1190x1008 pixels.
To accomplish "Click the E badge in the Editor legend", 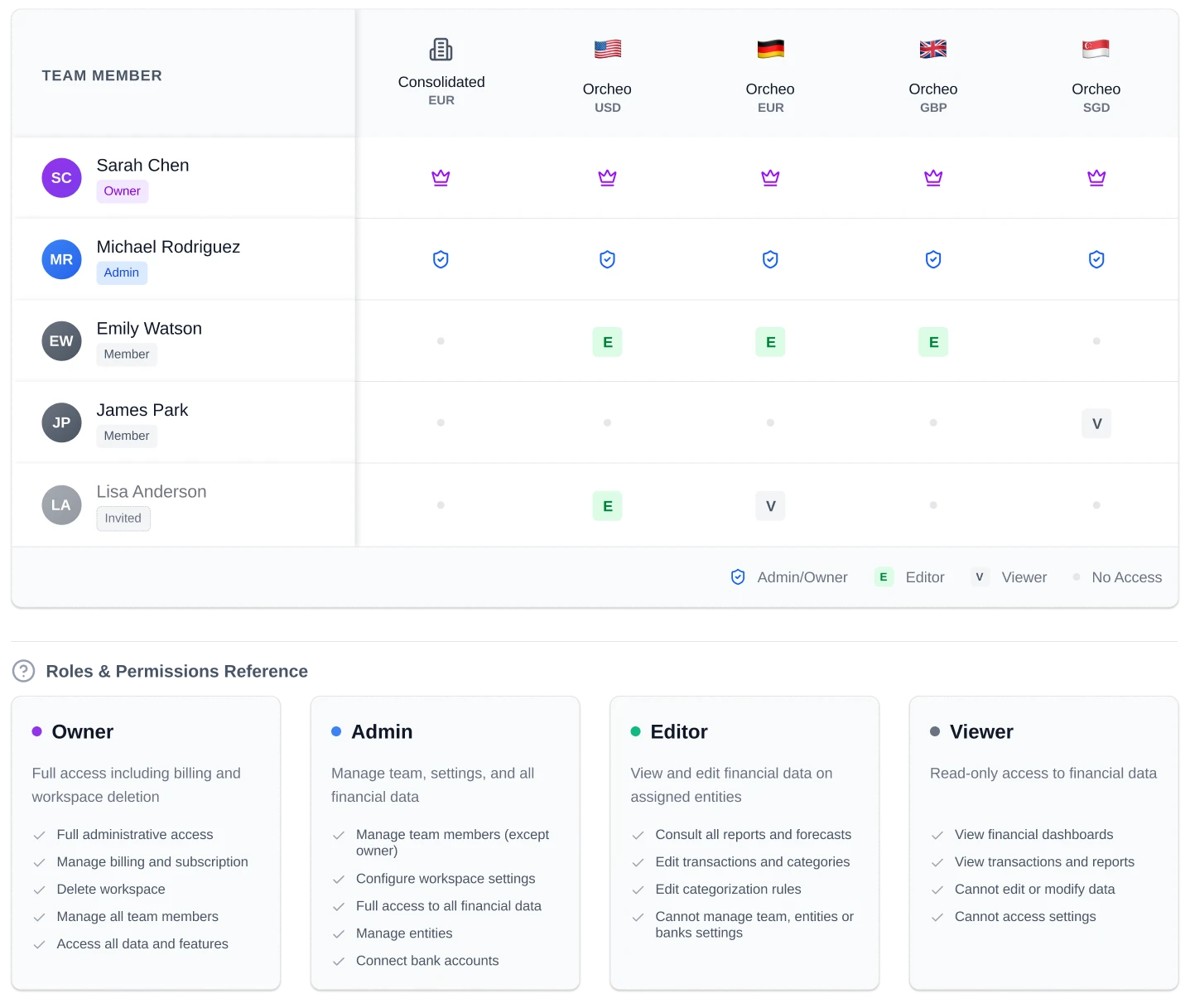I will click(884, 577).
